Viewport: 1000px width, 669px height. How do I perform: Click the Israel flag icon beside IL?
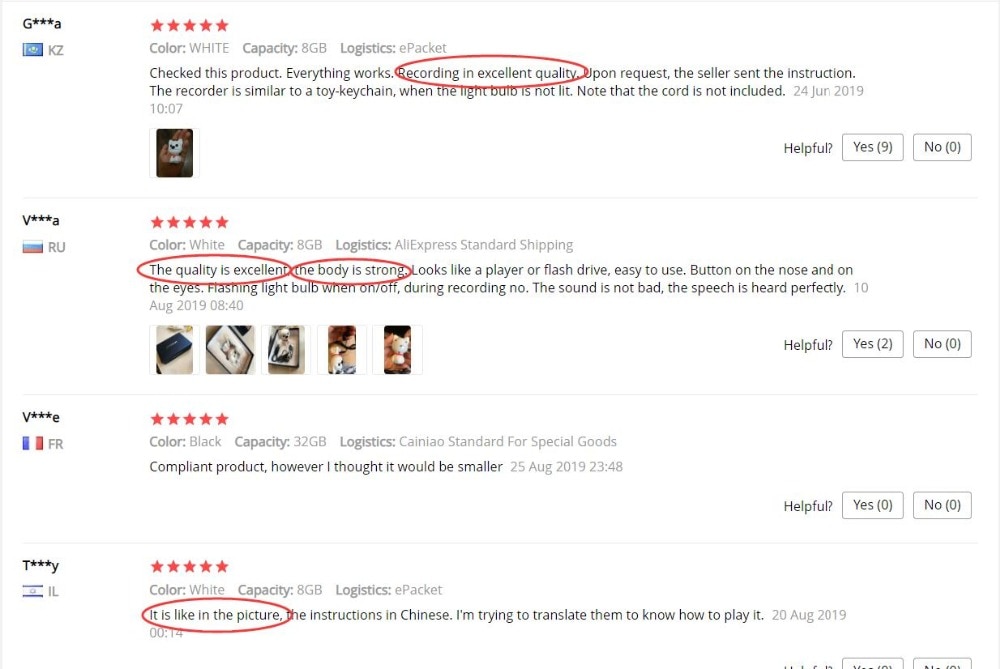(33, 591)
